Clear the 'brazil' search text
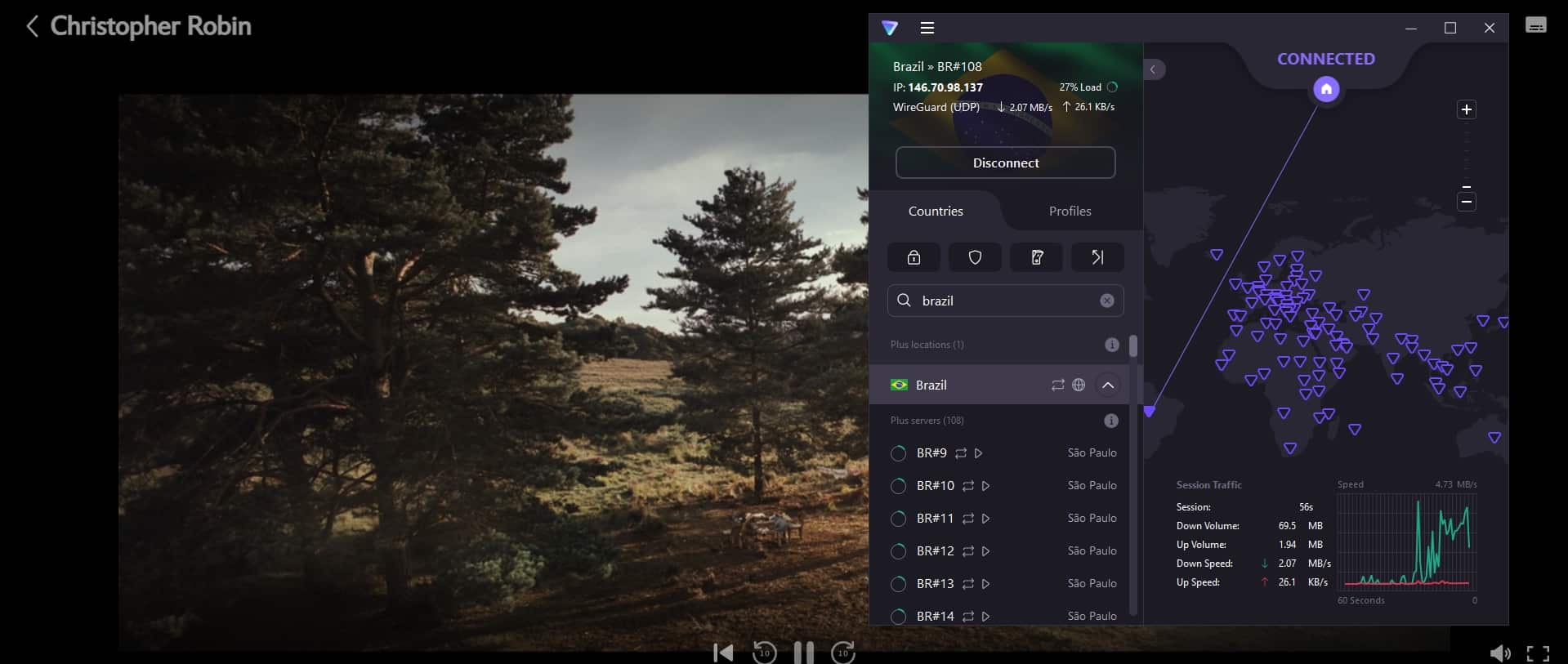1568x664 pixels. (1106, 301)
